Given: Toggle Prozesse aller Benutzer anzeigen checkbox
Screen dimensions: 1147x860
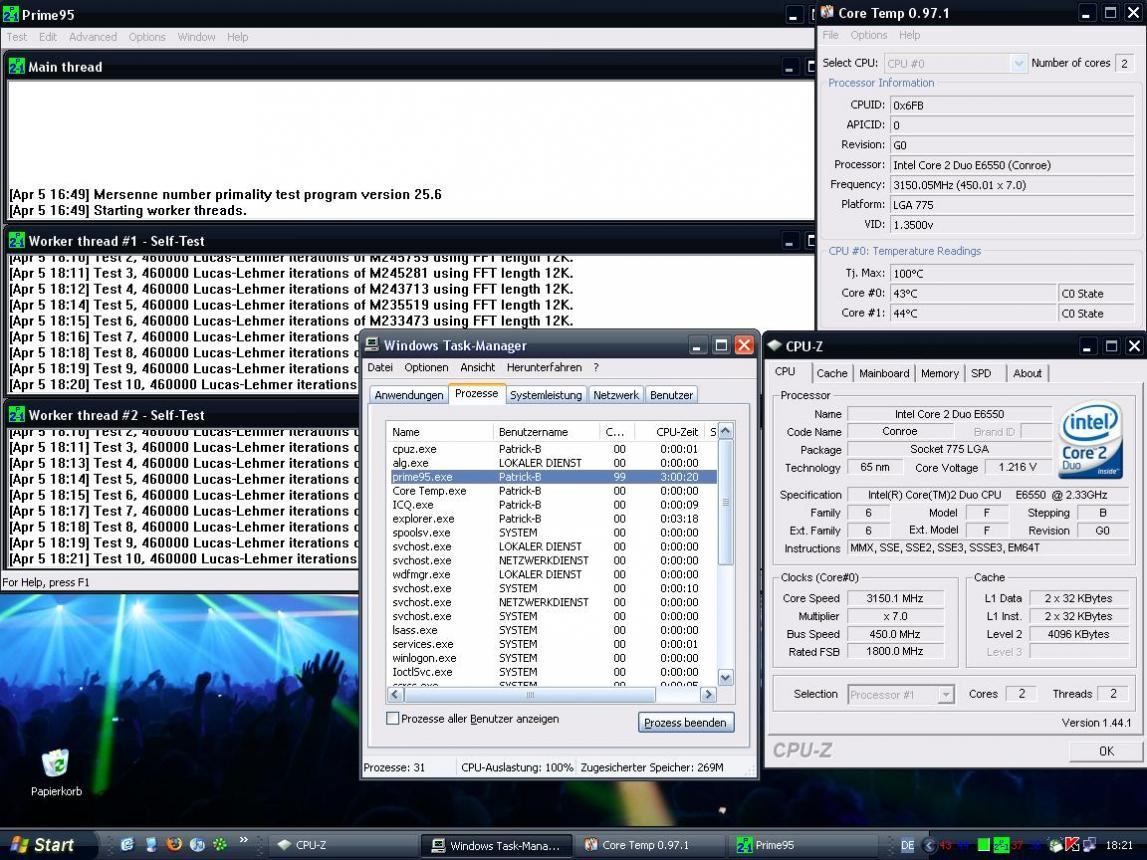Looking at the screenshot, I should coord(393,719).
